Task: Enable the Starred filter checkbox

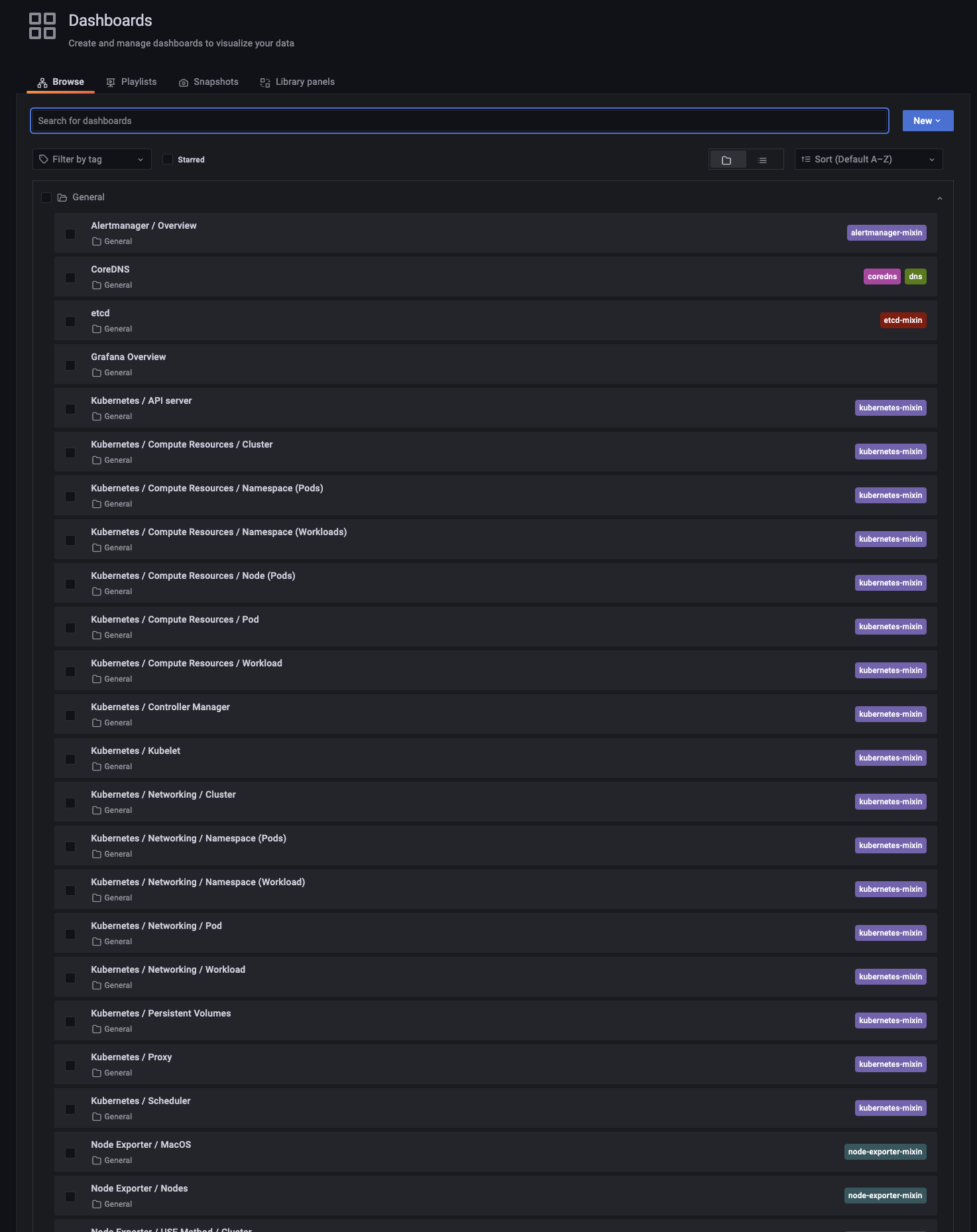Action: tap(168, 159)
